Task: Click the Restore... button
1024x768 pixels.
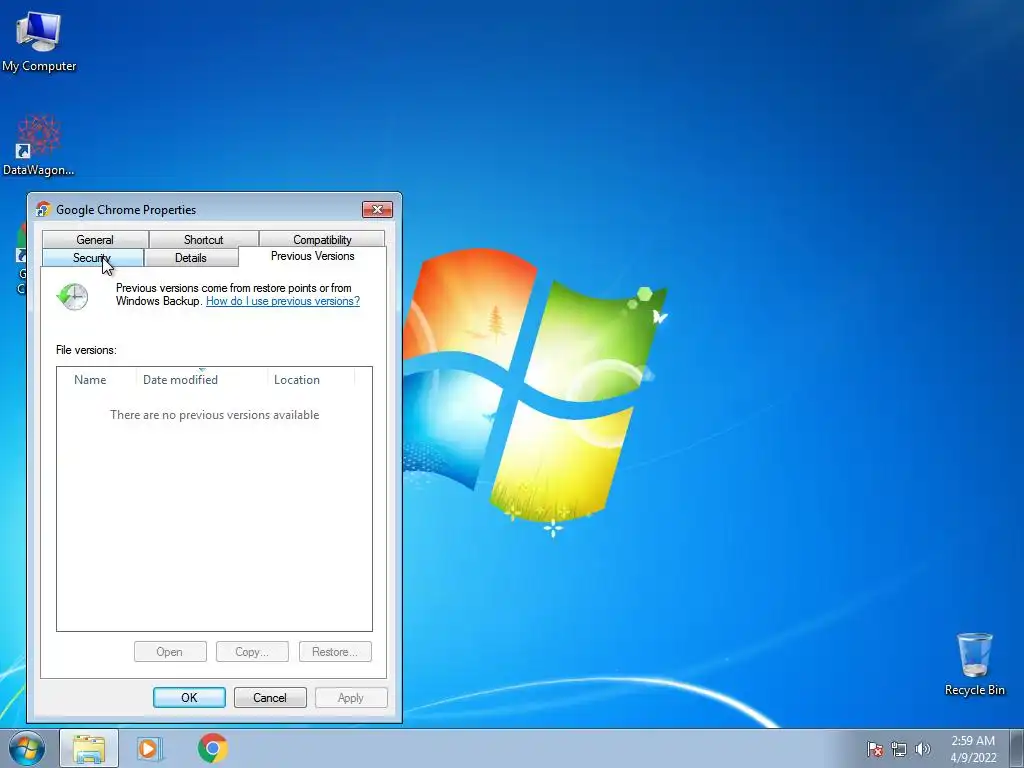Action: click(x=335, y=652)
